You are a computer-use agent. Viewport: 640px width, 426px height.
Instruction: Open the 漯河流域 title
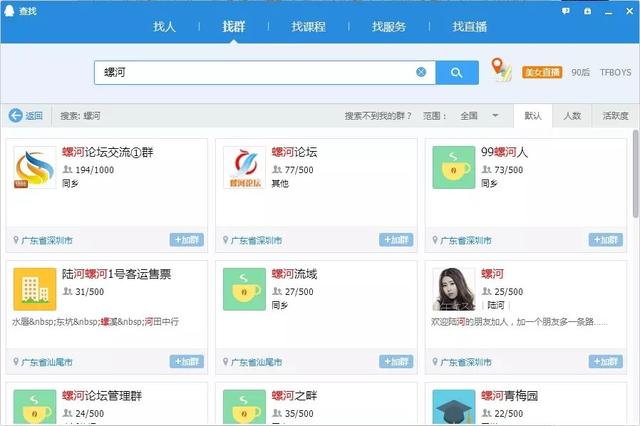(x=294, y=274)
